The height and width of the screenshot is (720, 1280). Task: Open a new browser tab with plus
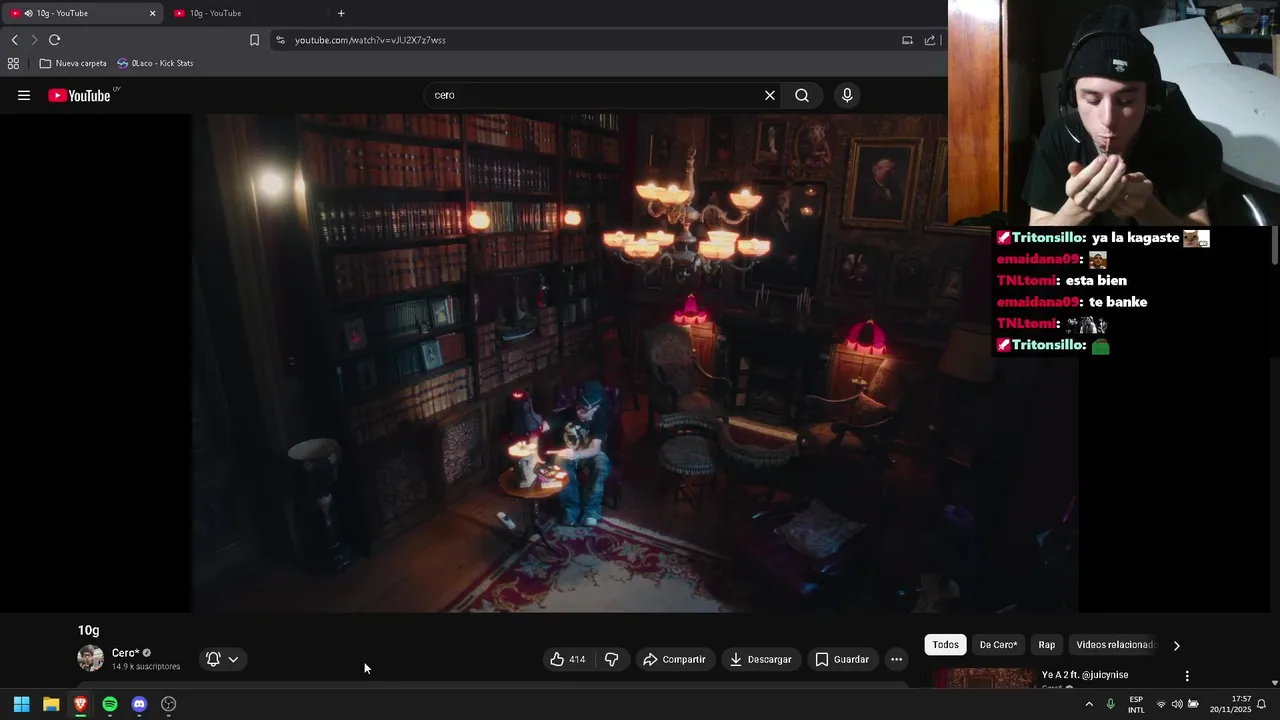[x=341, y=13]
